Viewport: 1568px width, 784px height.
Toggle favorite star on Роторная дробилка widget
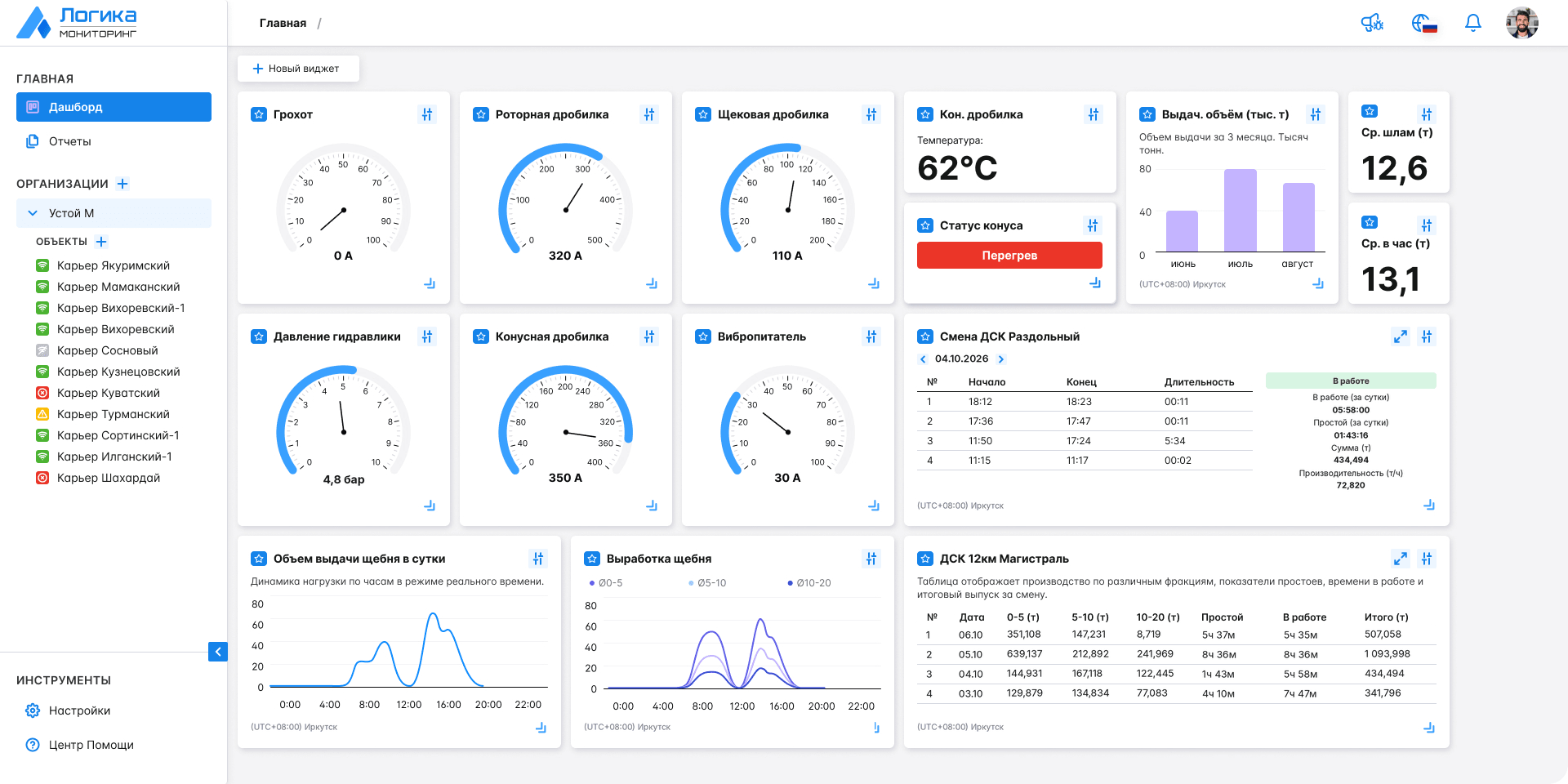[481, 114]
